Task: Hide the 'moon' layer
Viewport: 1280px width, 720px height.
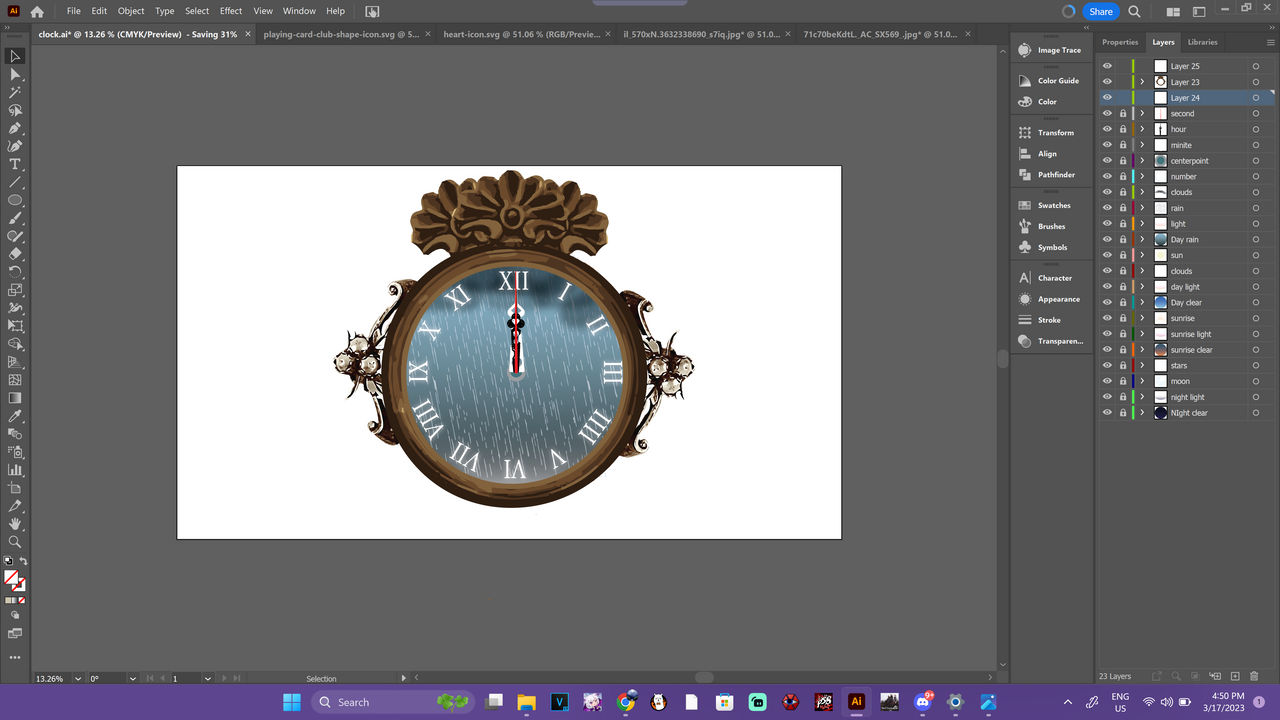Action: (1107, 381)
